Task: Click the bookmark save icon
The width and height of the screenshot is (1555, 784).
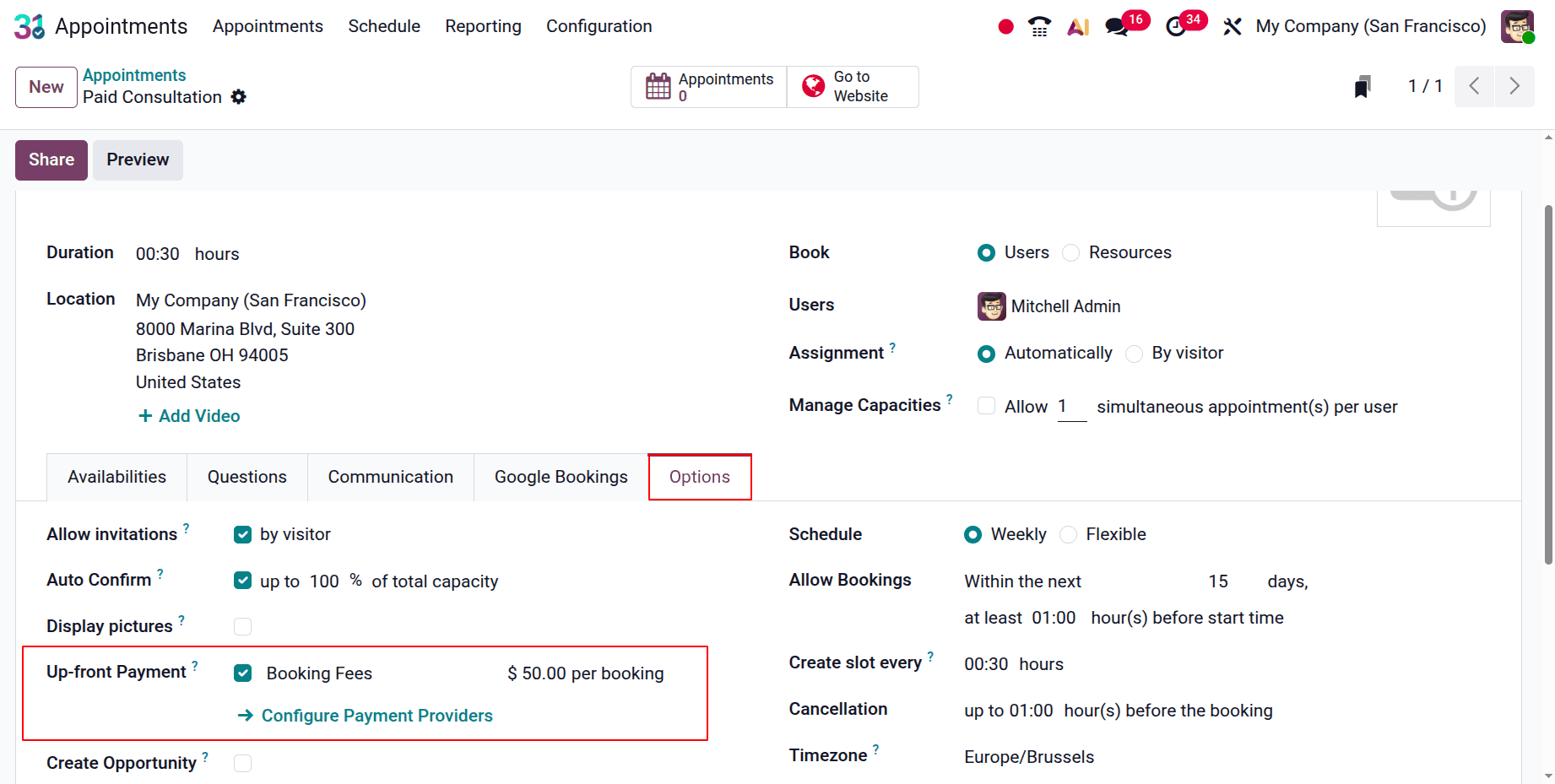Action: 1363,86
